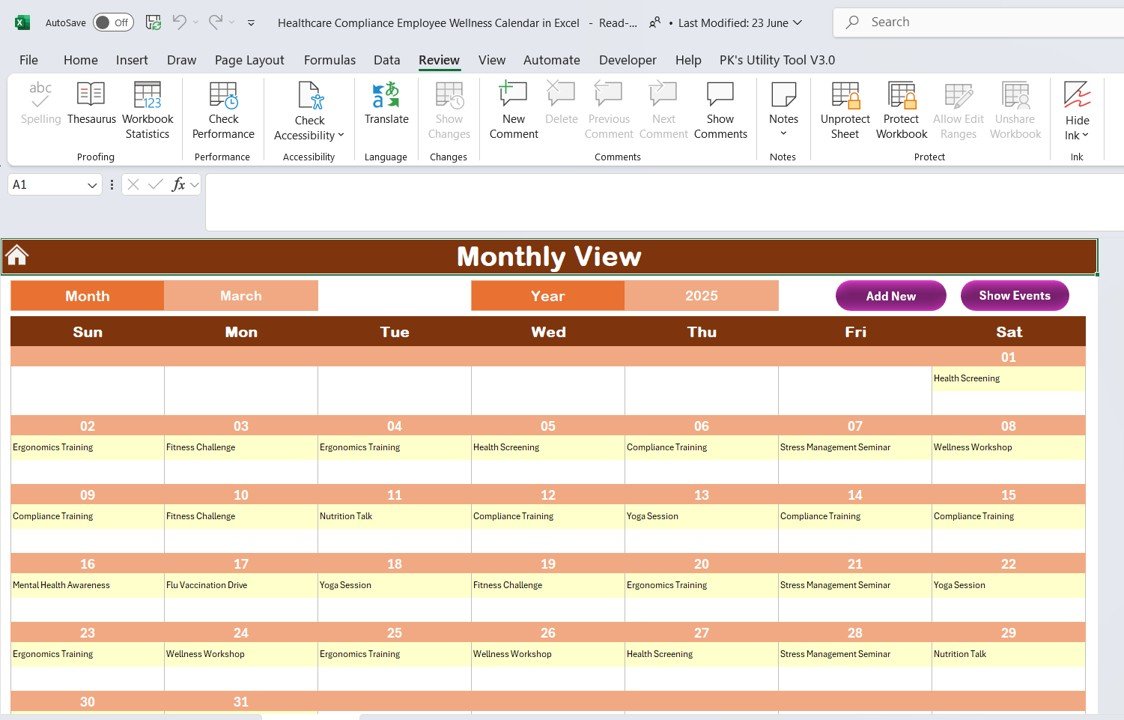The image size is (1124, 720).
Task: Click the Search box
Action: click(x=978, y=22)
